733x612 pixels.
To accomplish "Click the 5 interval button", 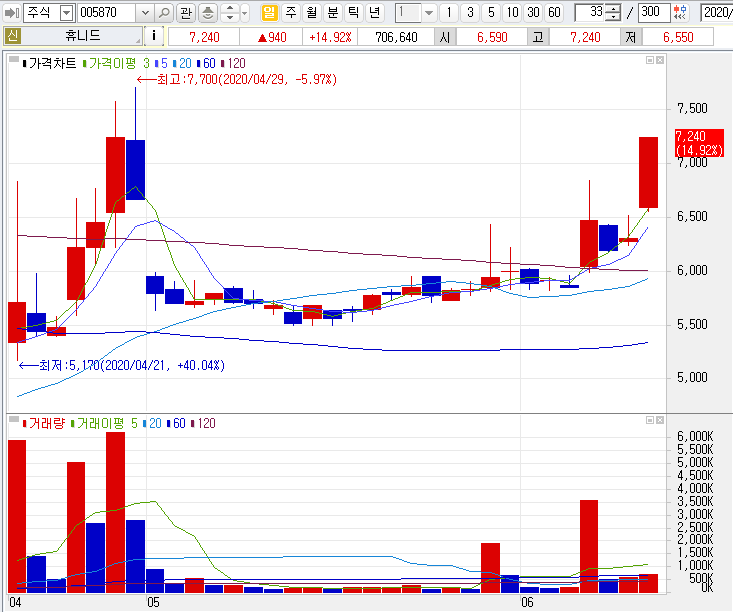I will point(491,12).
